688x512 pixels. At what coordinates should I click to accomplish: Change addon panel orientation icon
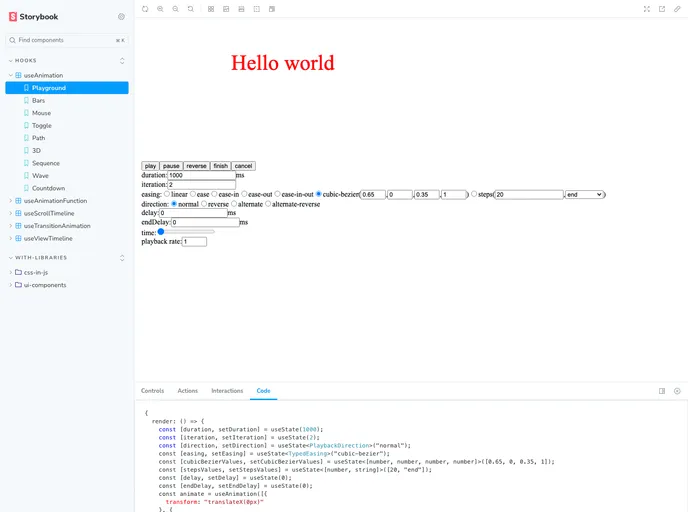tap(662, 391)
